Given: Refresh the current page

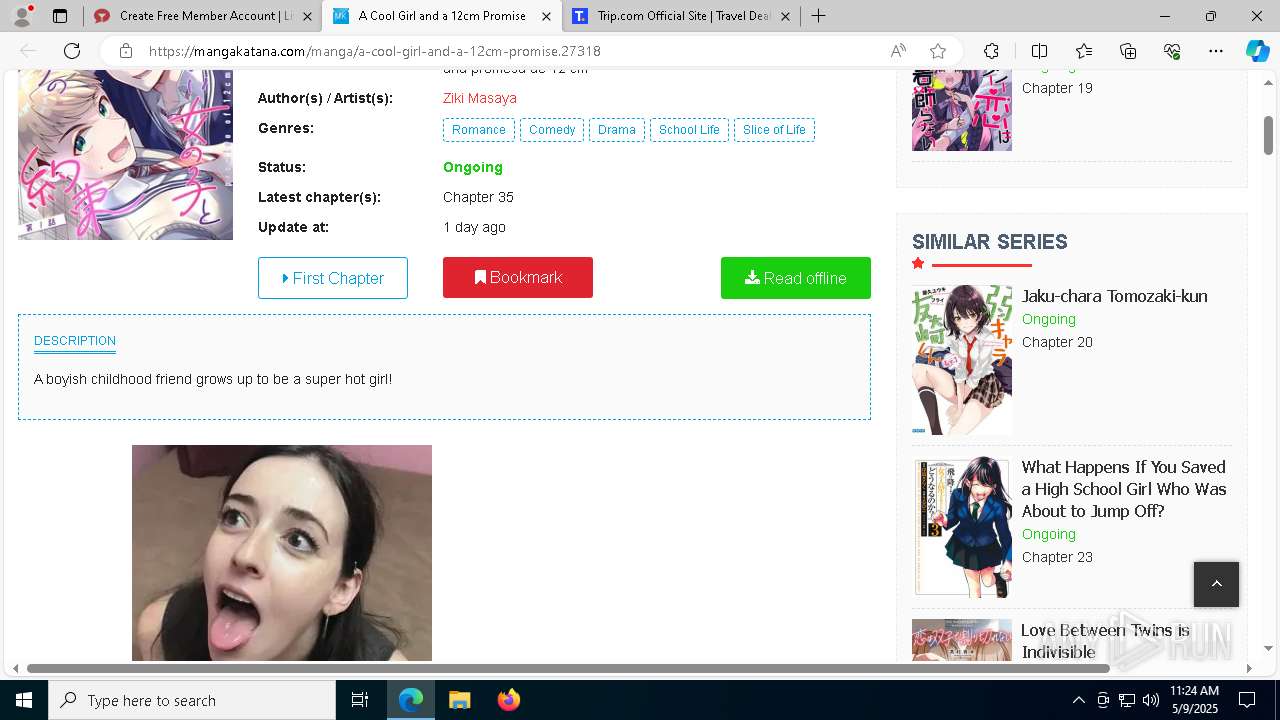Looking at the screenshot, I should tap(72, 51).
